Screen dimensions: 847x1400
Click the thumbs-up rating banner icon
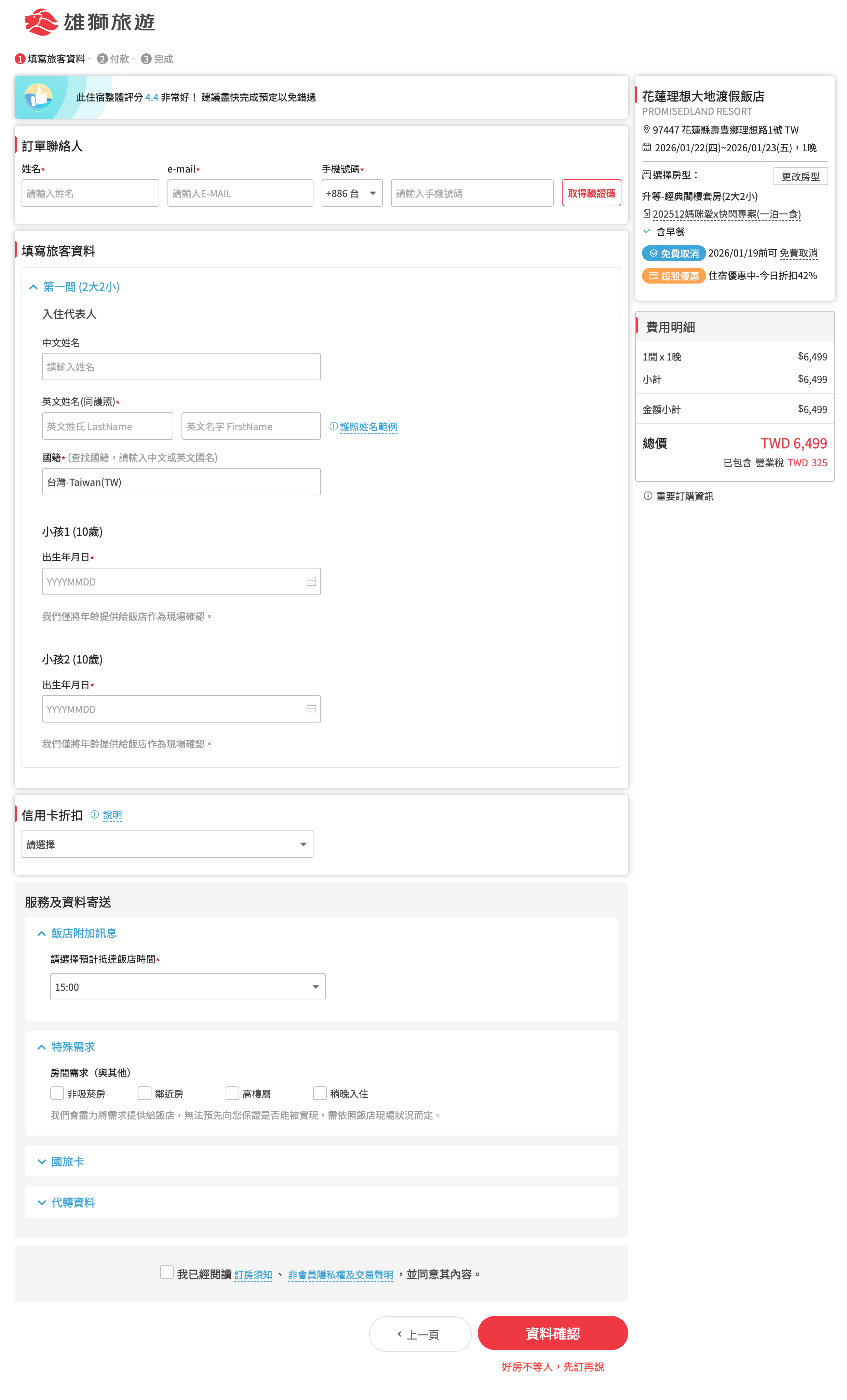tap(38, 97)
